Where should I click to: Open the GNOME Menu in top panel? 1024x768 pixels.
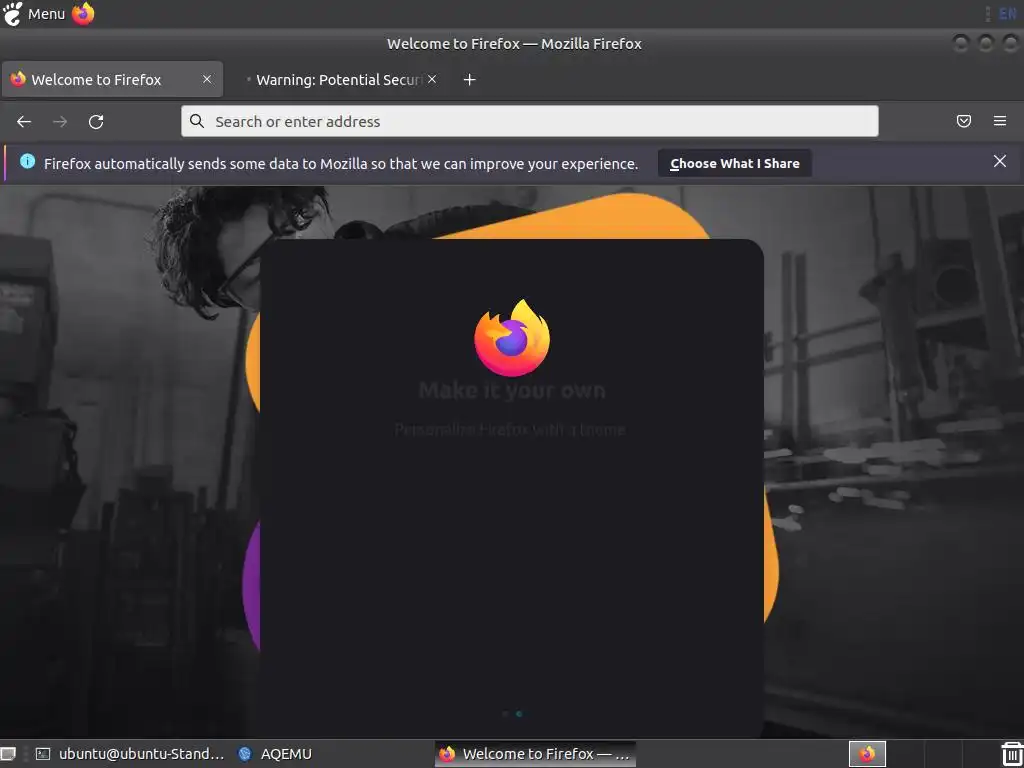pyautogui.click(x=34, y=14)
